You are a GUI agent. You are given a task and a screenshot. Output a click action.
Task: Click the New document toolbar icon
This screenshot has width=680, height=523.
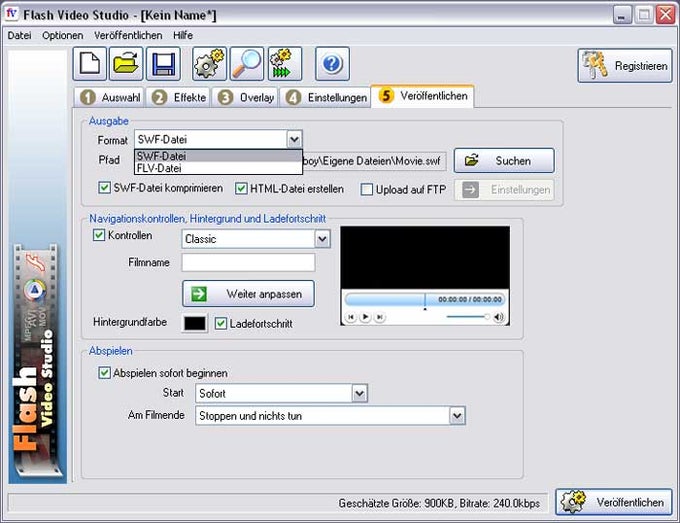click(89, 64)
